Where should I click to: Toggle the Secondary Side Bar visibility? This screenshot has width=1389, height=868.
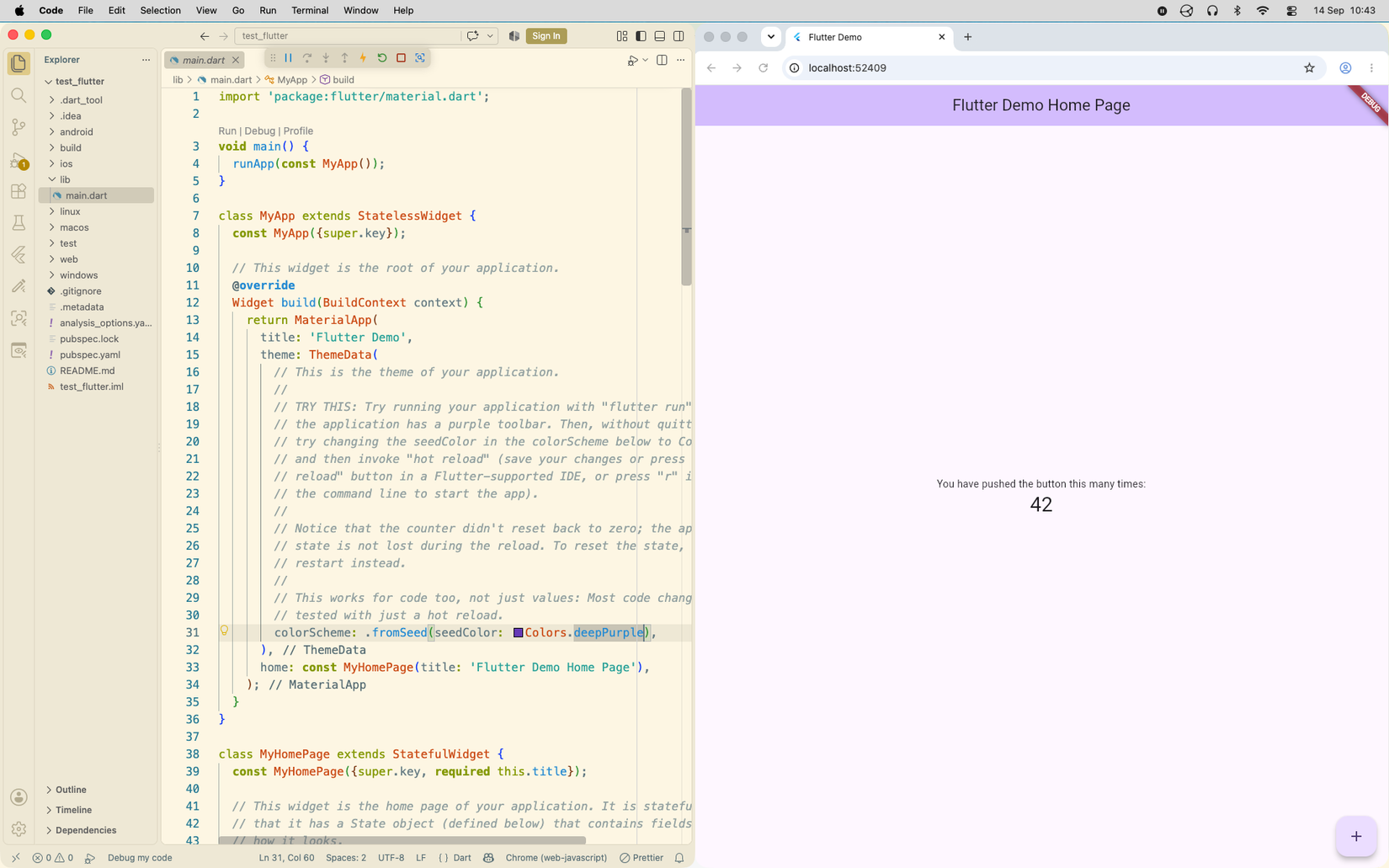(679, 36)
